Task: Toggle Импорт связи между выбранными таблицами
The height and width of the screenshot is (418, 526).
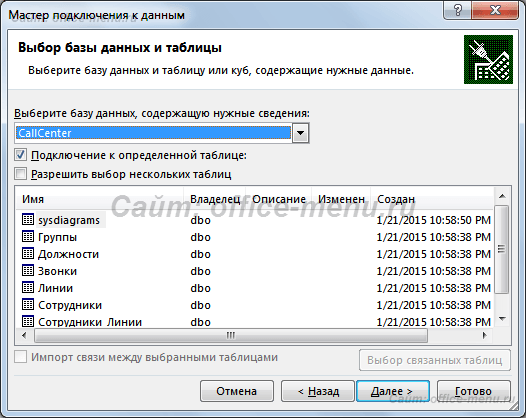Action: coord(20,357)
